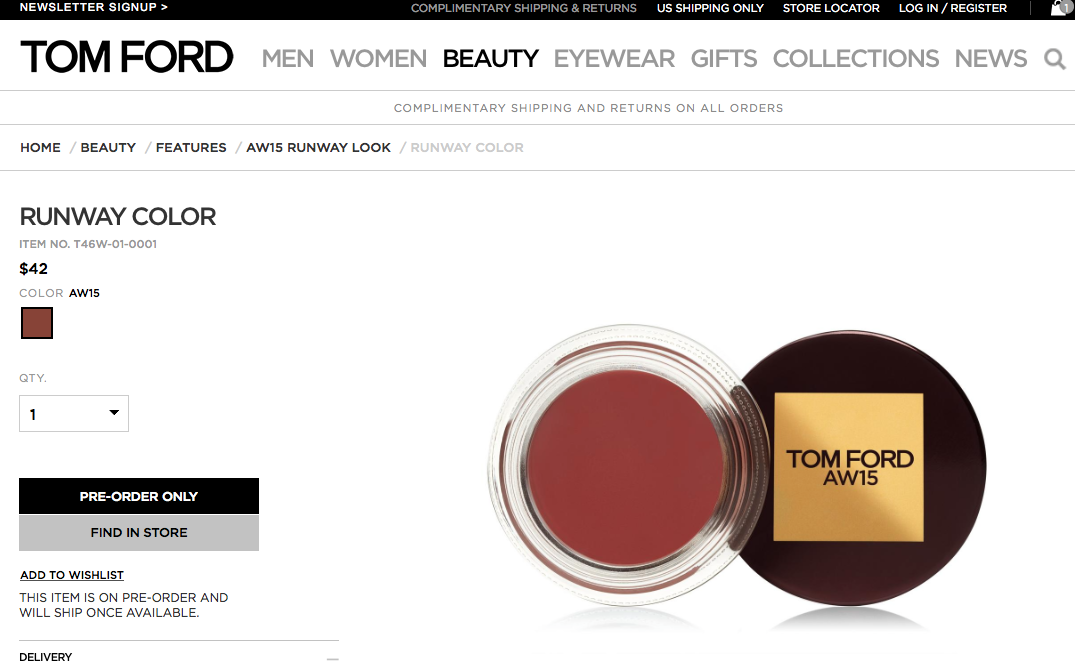1075x670 pixels.
Task: Navigate to Home breadcrumb
Action: (40, 147)
